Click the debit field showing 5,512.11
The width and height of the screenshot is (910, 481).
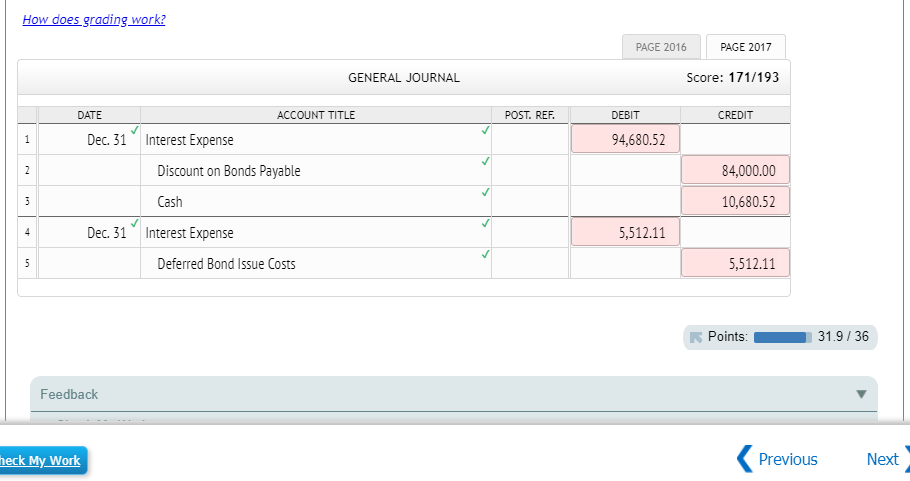click(625, 233)
